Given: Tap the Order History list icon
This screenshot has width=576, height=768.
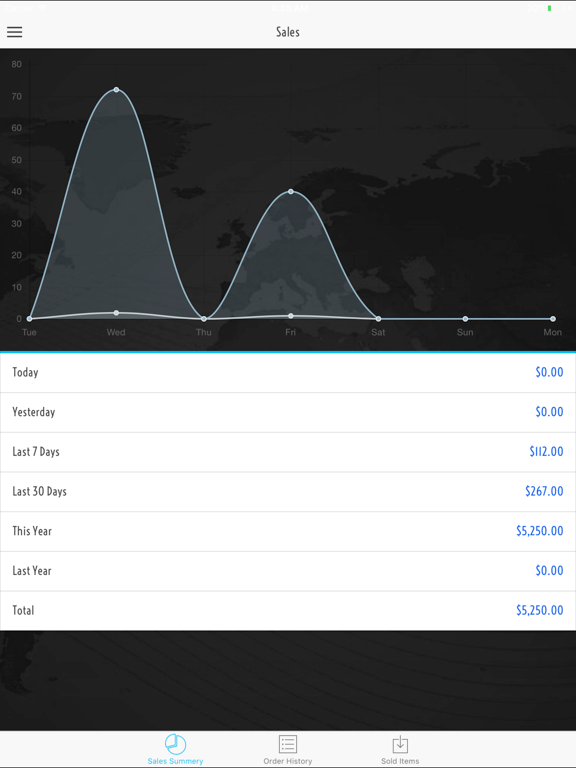Looking at the screenshot, I should [288, 744].
